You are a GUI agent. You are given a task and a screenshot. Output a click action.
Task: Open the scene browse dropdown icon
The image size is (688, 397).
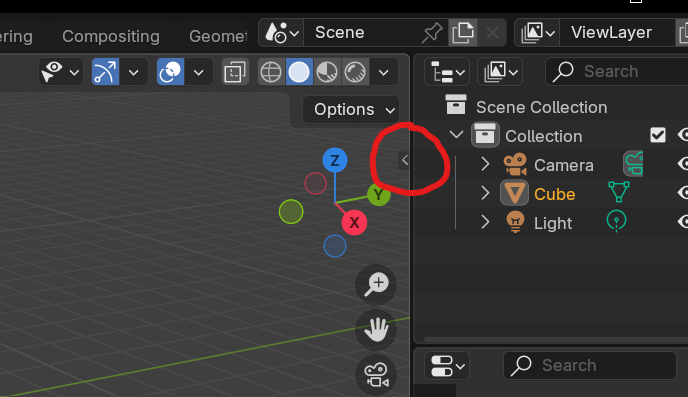[x=282, y=32]
